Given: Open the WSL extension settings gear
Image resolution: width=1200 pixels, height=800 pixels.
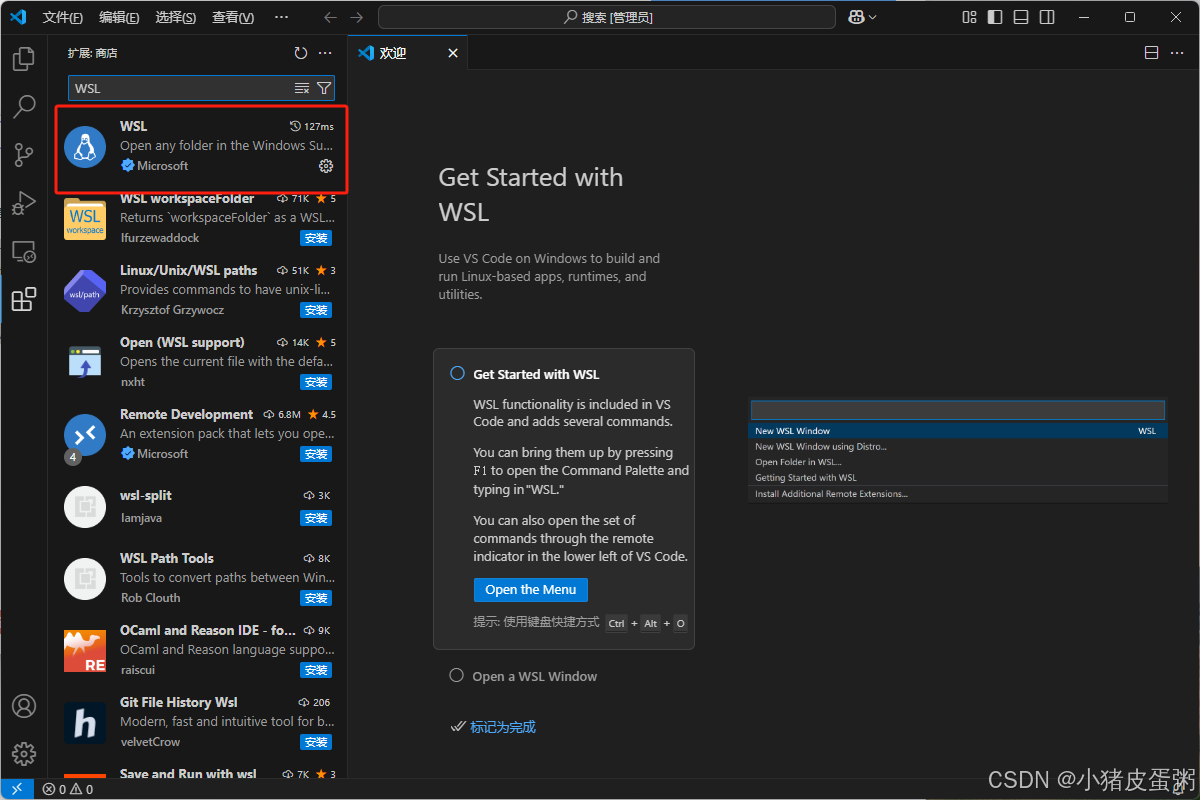Looking at the screenshot, I should (x=325, y=166).
